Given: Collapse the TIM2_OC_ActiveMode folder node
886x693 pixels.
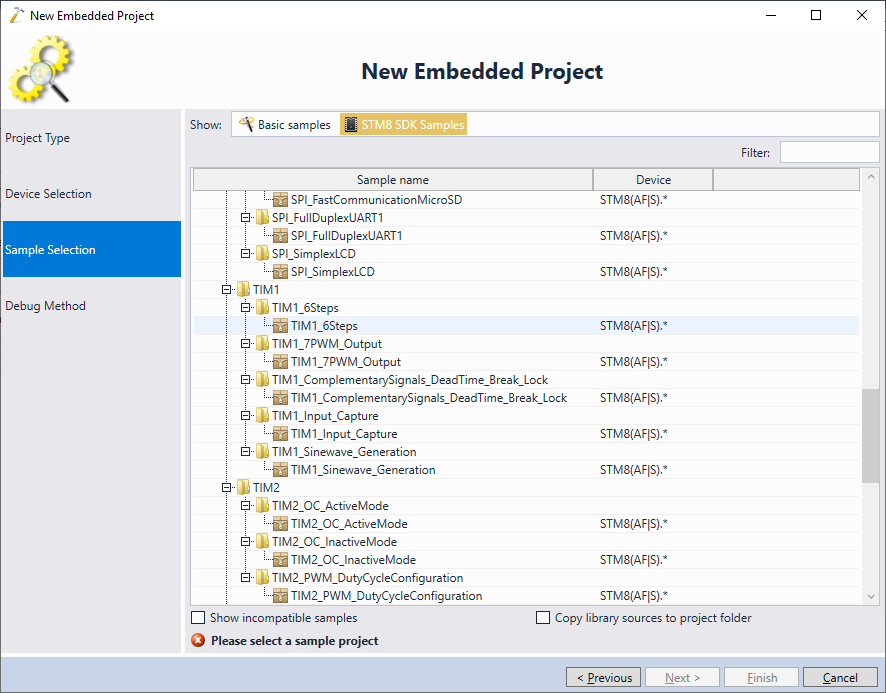Looking at the screenshot, I should 245,506.
